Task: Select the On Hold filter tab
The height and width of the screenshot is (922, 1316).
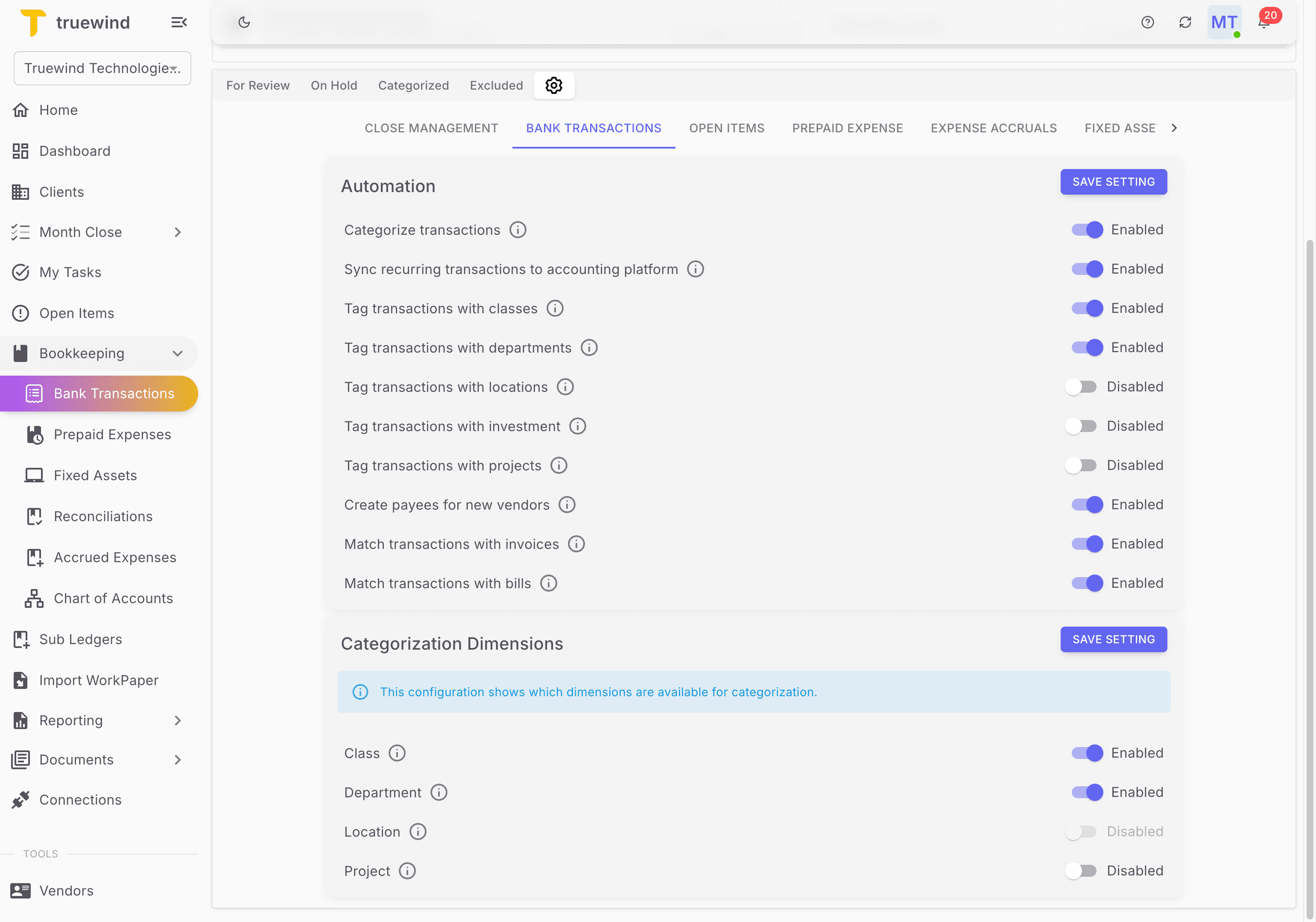Action: pos(334,85)
